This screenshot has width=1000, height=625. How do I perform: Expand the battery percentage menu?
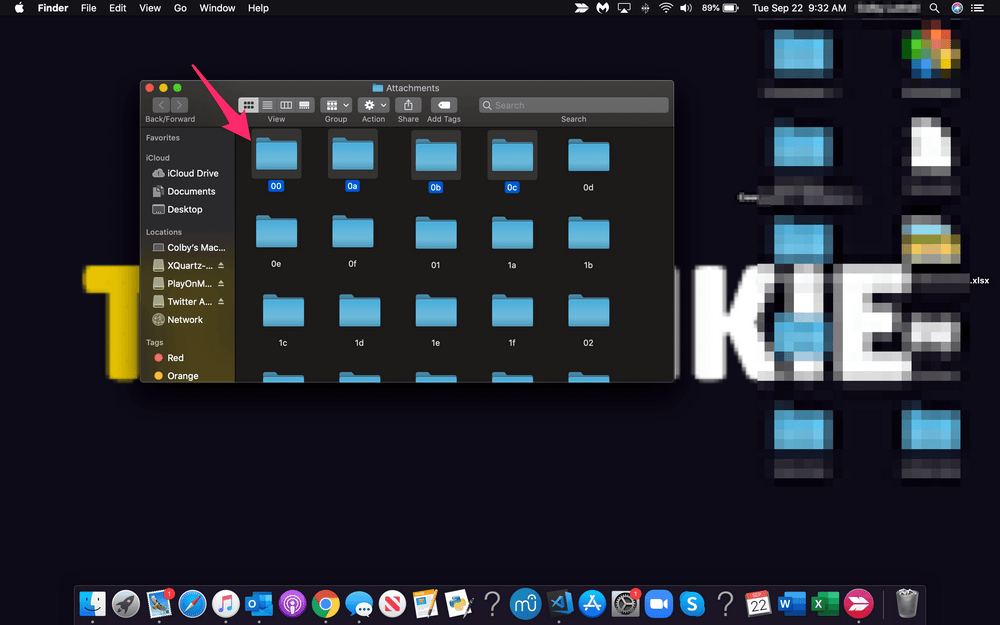tap(720, 8)
